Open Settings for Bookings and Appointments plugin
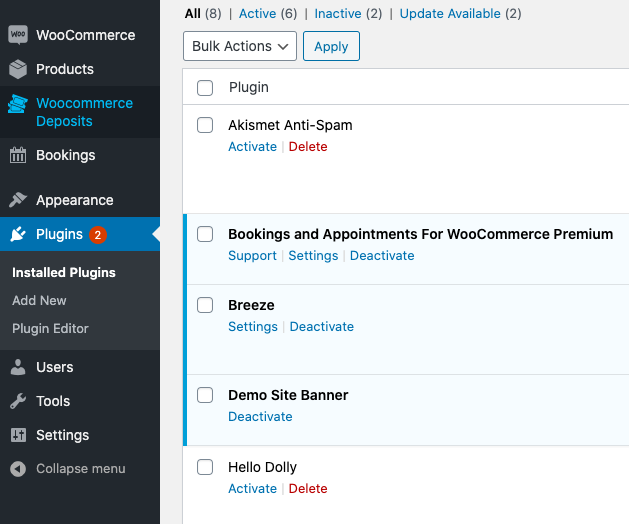The image size is (629, 524). 313,256
